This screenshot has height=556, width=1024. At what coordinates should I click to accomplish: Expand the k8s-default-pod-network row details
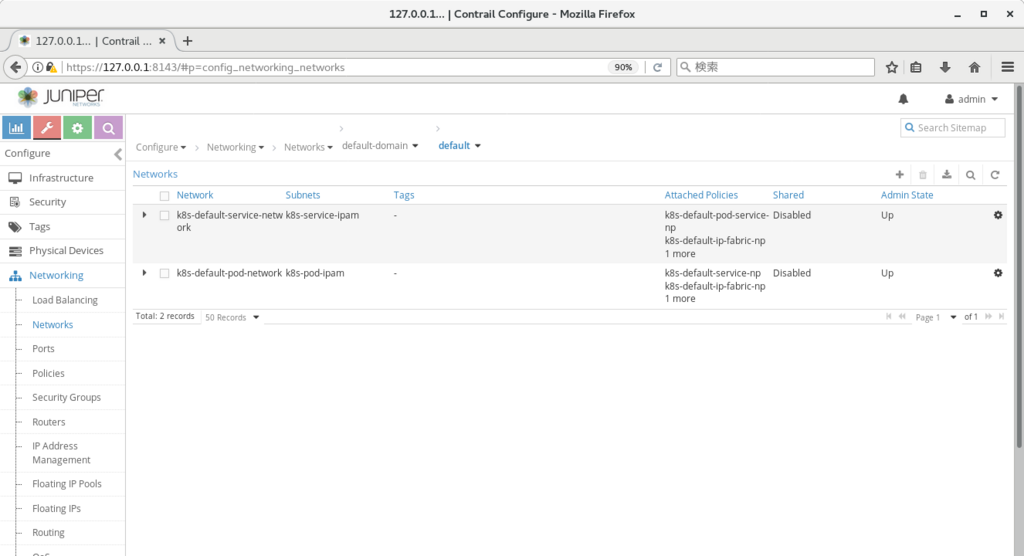coord(144,273)
